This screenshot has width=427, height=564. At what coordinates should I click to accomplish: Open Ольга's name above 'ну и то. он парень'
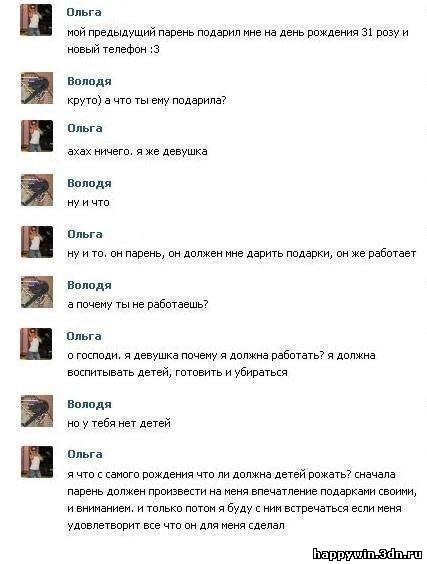tap(85, 234)
